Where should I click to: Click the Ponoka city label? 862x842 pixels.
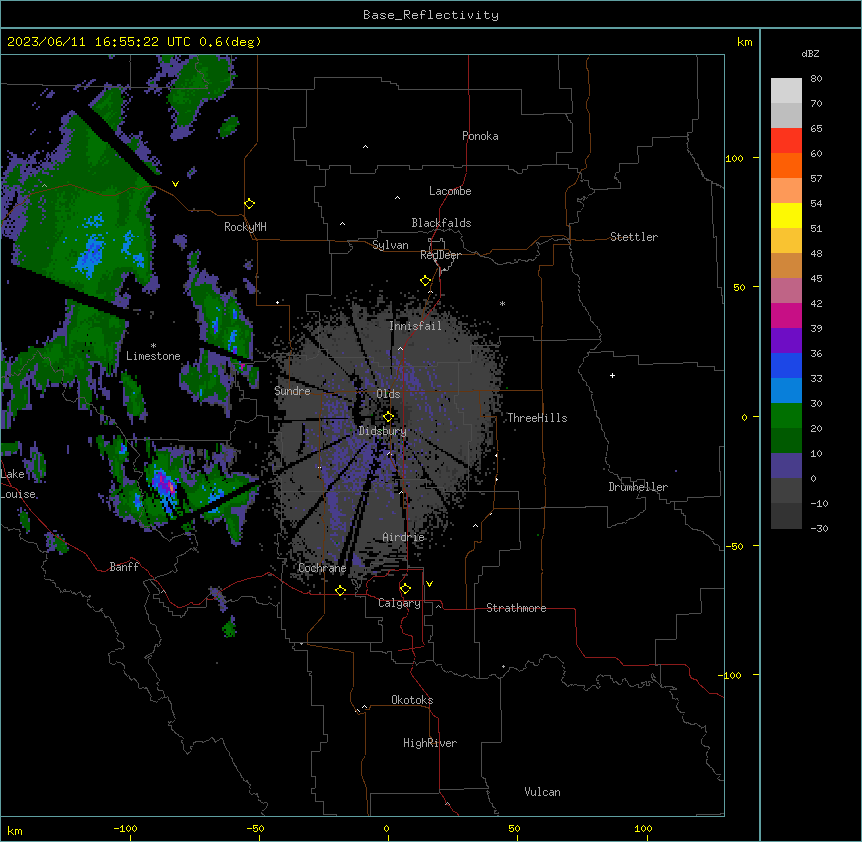coord(480,136)
